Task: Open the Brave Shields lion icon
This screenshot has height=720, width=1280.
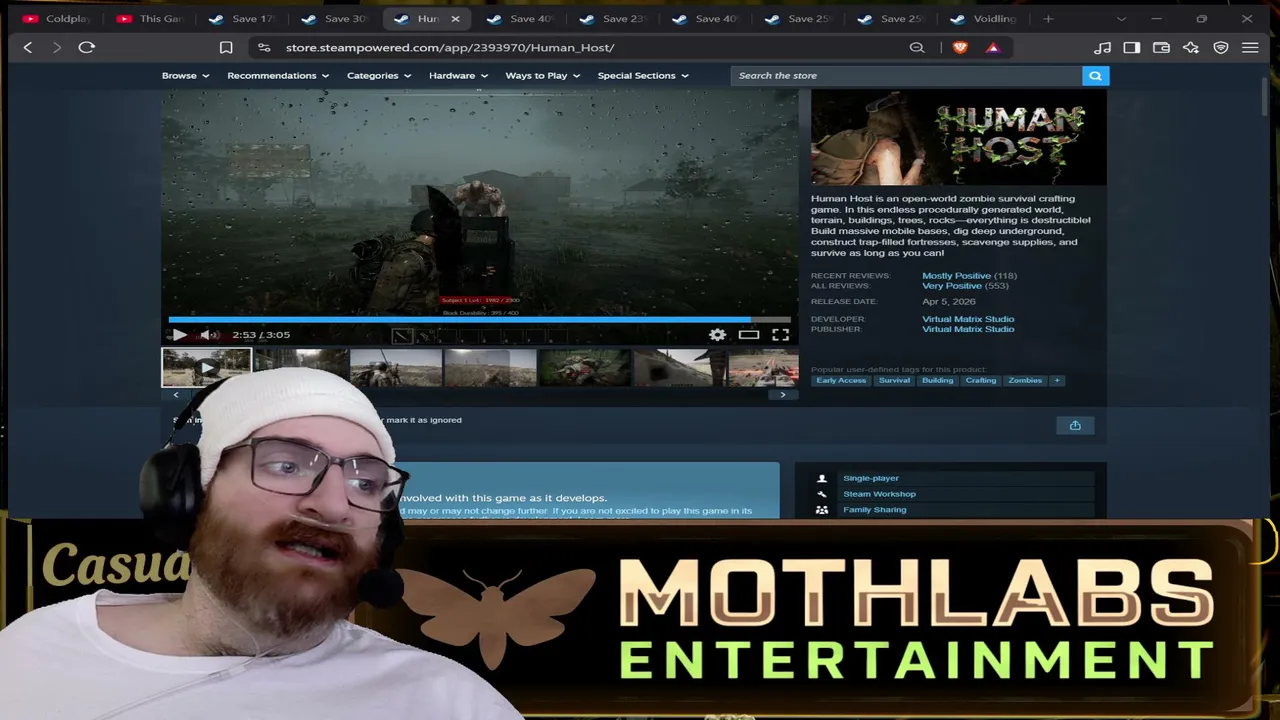Action: click(x=960, y=47)
